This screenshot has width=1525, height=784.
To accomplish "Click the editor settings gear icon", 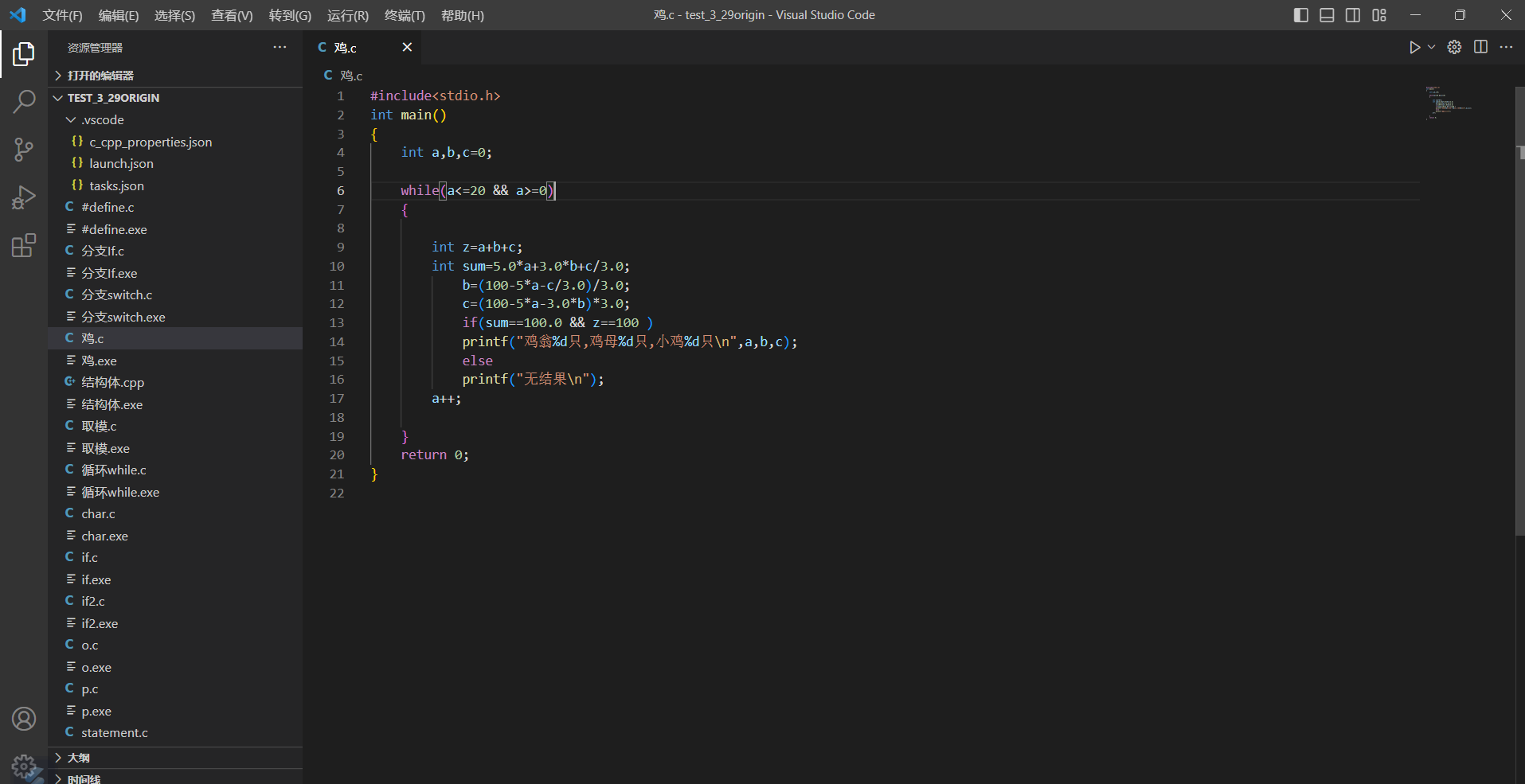I will point(1454,47).
